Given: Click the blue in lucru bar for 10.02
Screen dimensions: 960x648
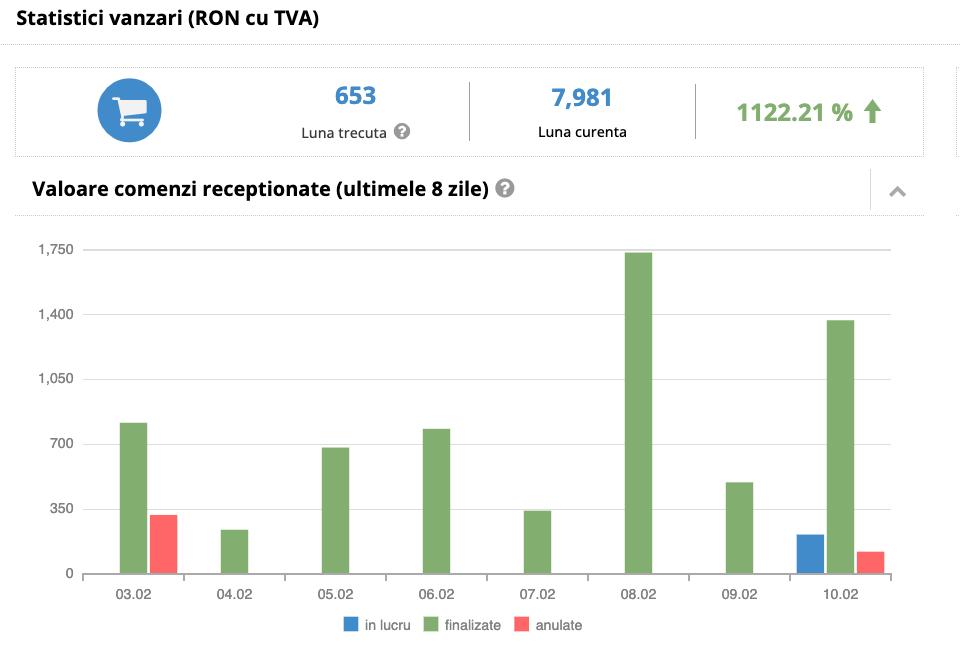Looking at the screenshot, I should pos(810,554).
